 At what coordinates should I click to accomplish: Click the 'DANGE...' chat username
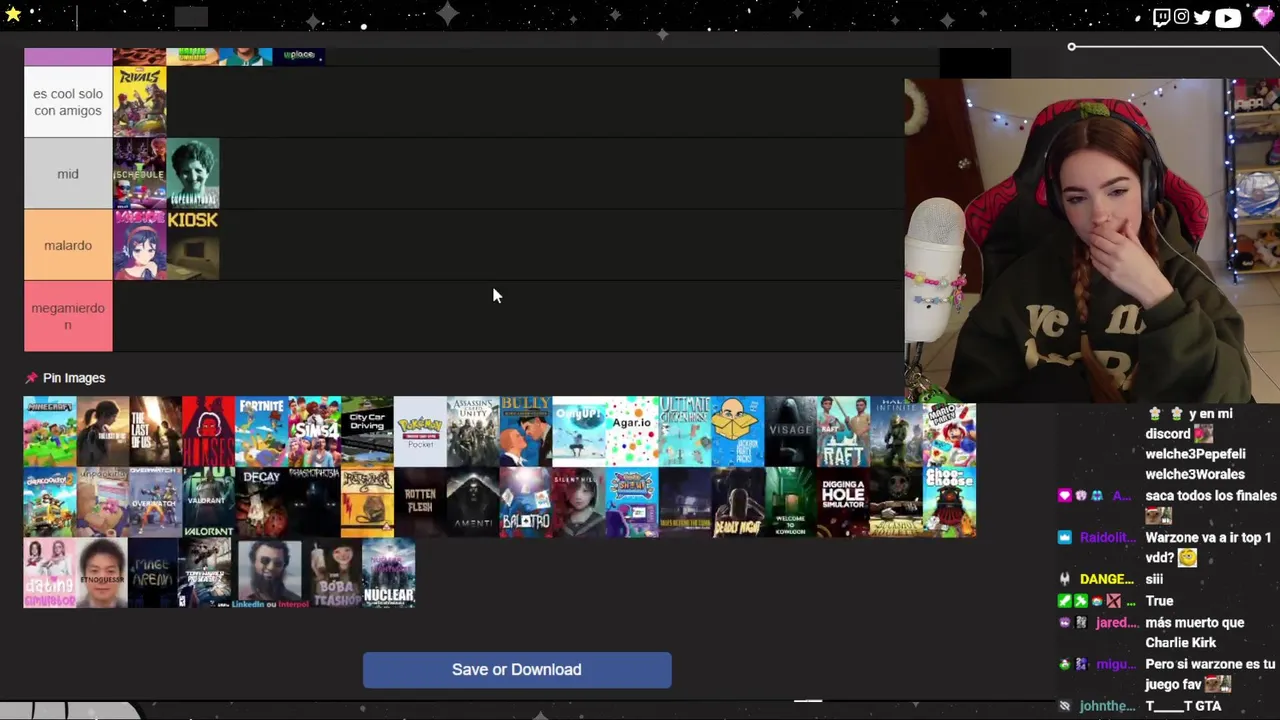pos(1107,579)
